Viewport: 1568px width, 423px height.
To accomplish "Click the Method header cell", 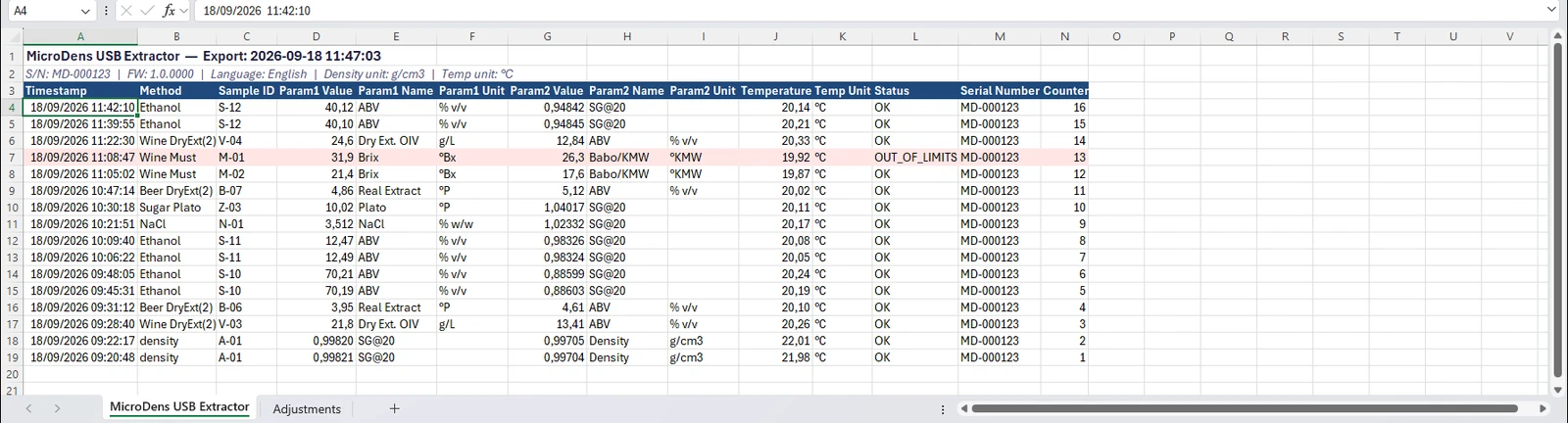I will point(176,91).
